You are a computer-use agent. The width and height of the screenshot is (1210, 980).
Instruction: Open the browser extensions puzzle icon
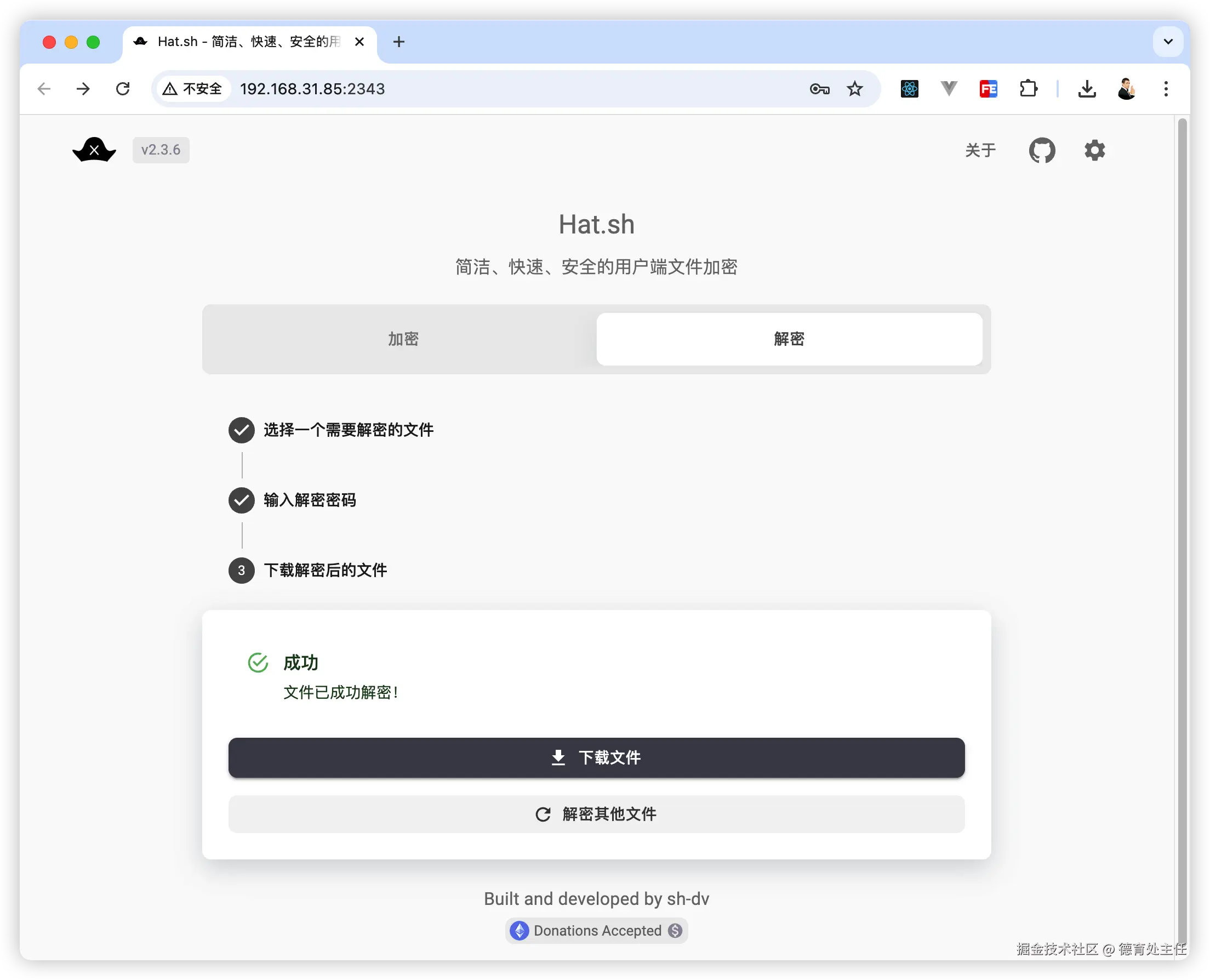(1028, 89)
